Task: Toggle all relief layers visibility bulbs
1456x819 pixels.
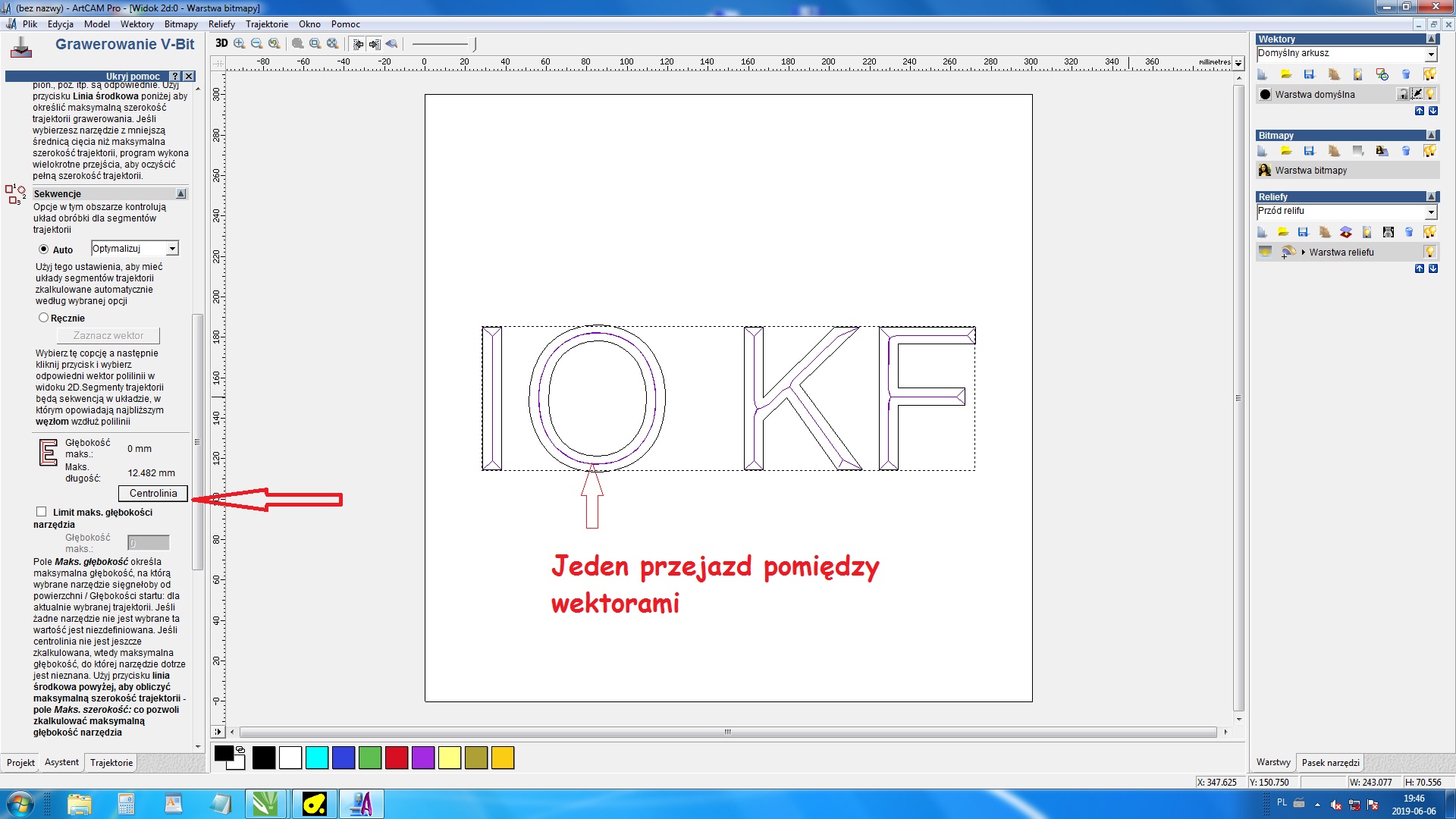Action: click(1430, 232)
